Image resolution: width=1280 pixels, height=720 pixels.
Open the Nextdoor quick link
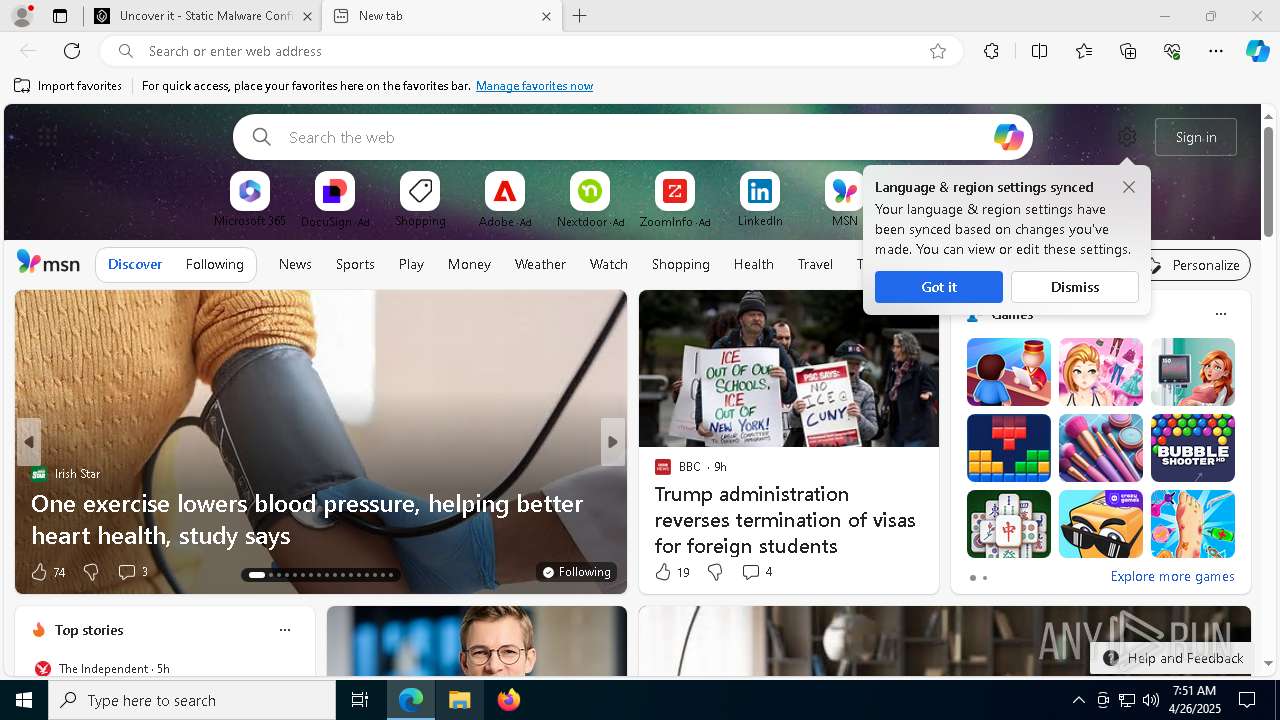[590, 199]
